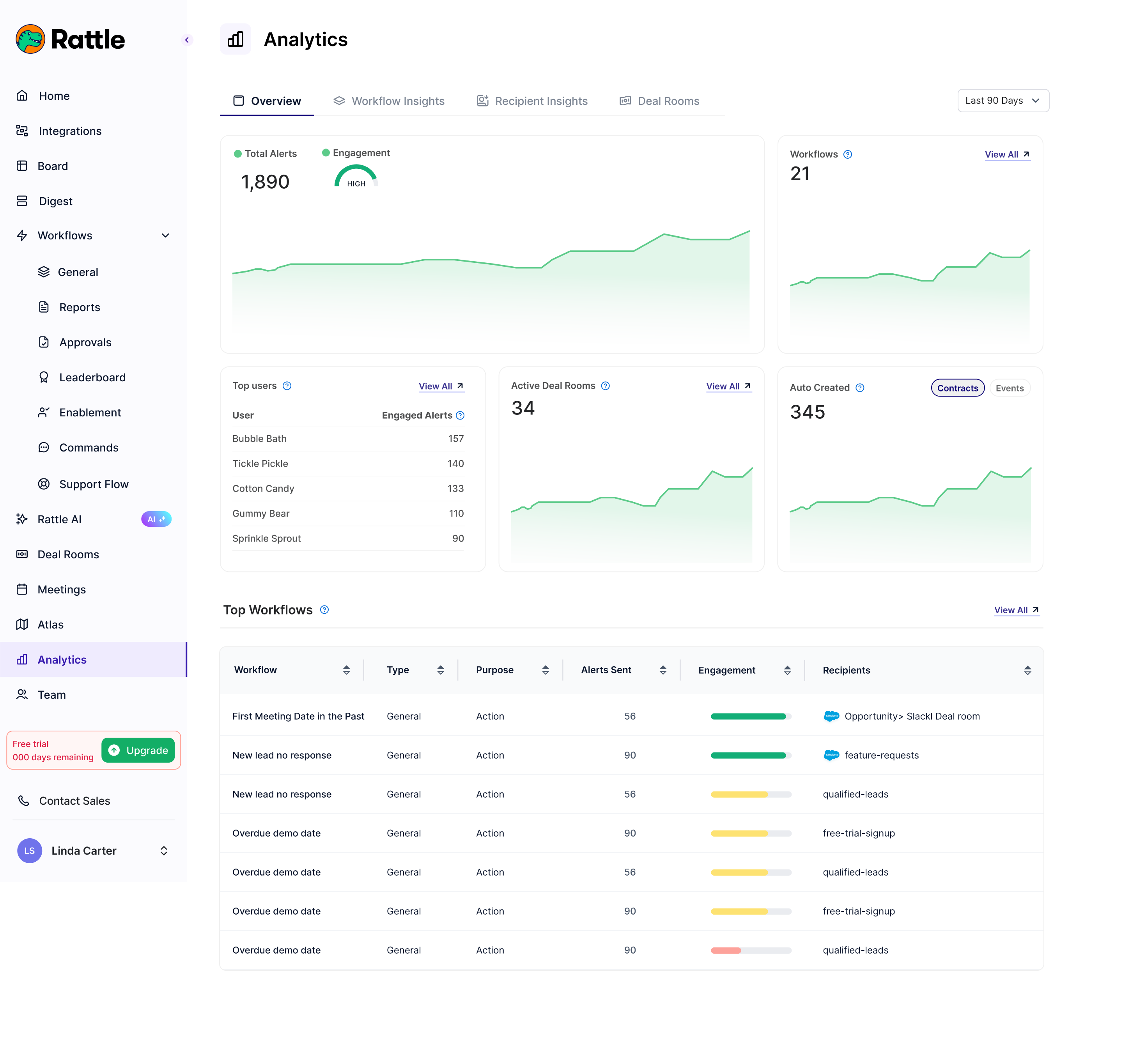Toggle sorting on the Alerts Sent column
1123x1064 pixels.
coord(662,670)
